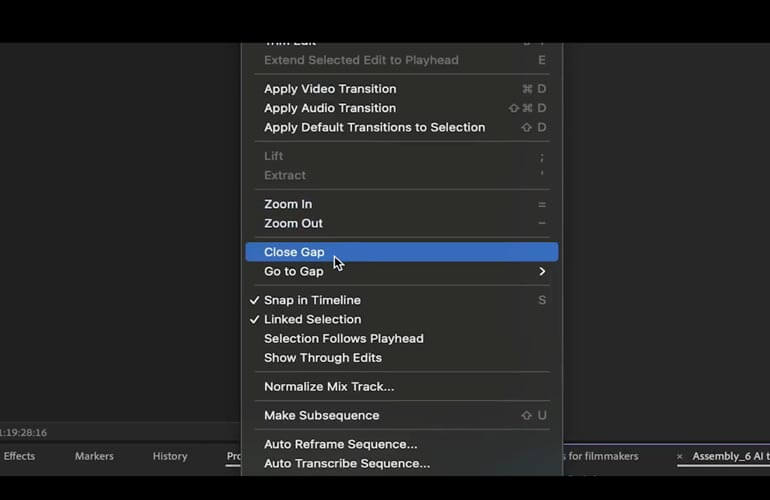Select Apply Audio Transition
The image size is (770, 500).
tap(402, 108)
